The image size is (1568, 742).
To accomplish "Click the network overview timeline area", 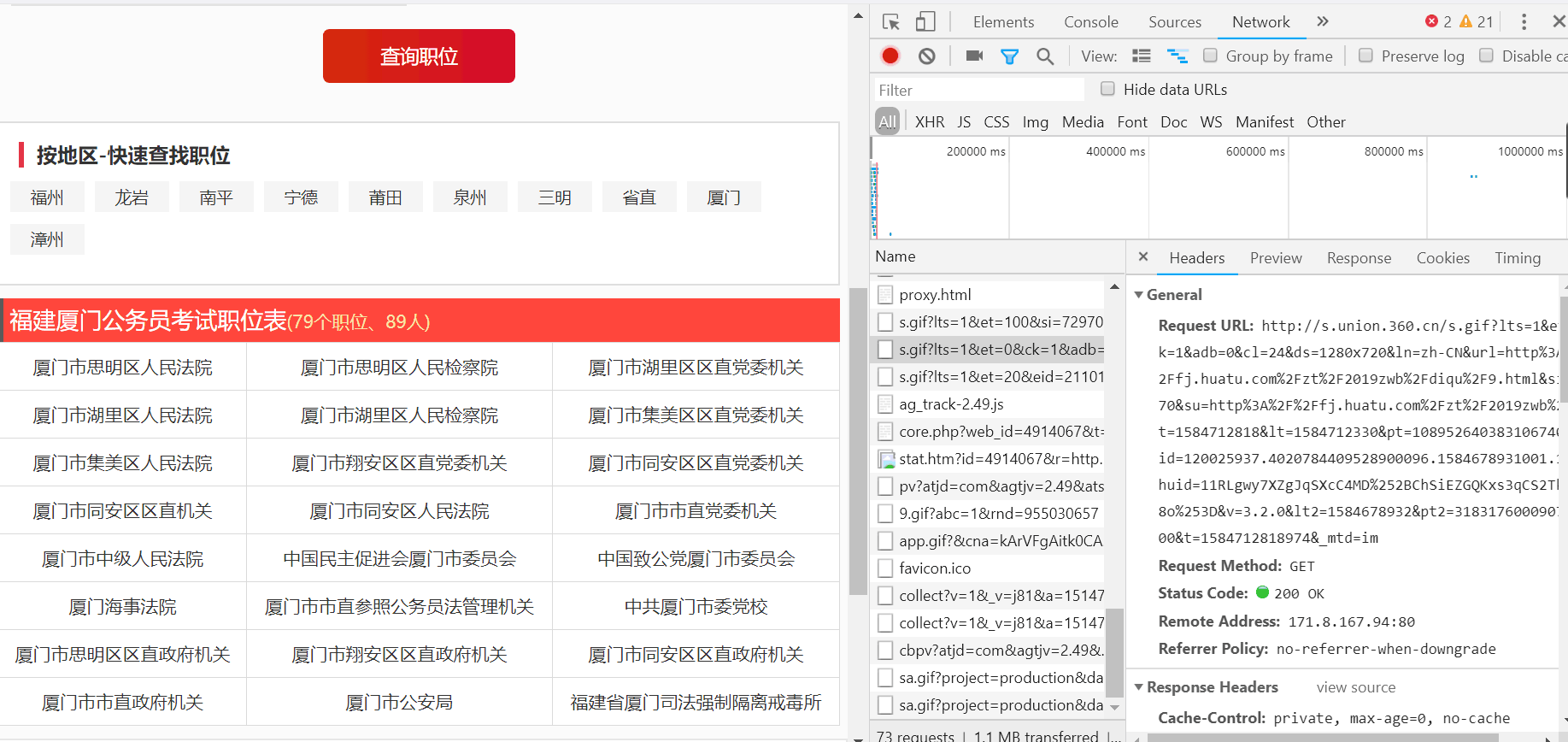I will [x=1218, y=189].
